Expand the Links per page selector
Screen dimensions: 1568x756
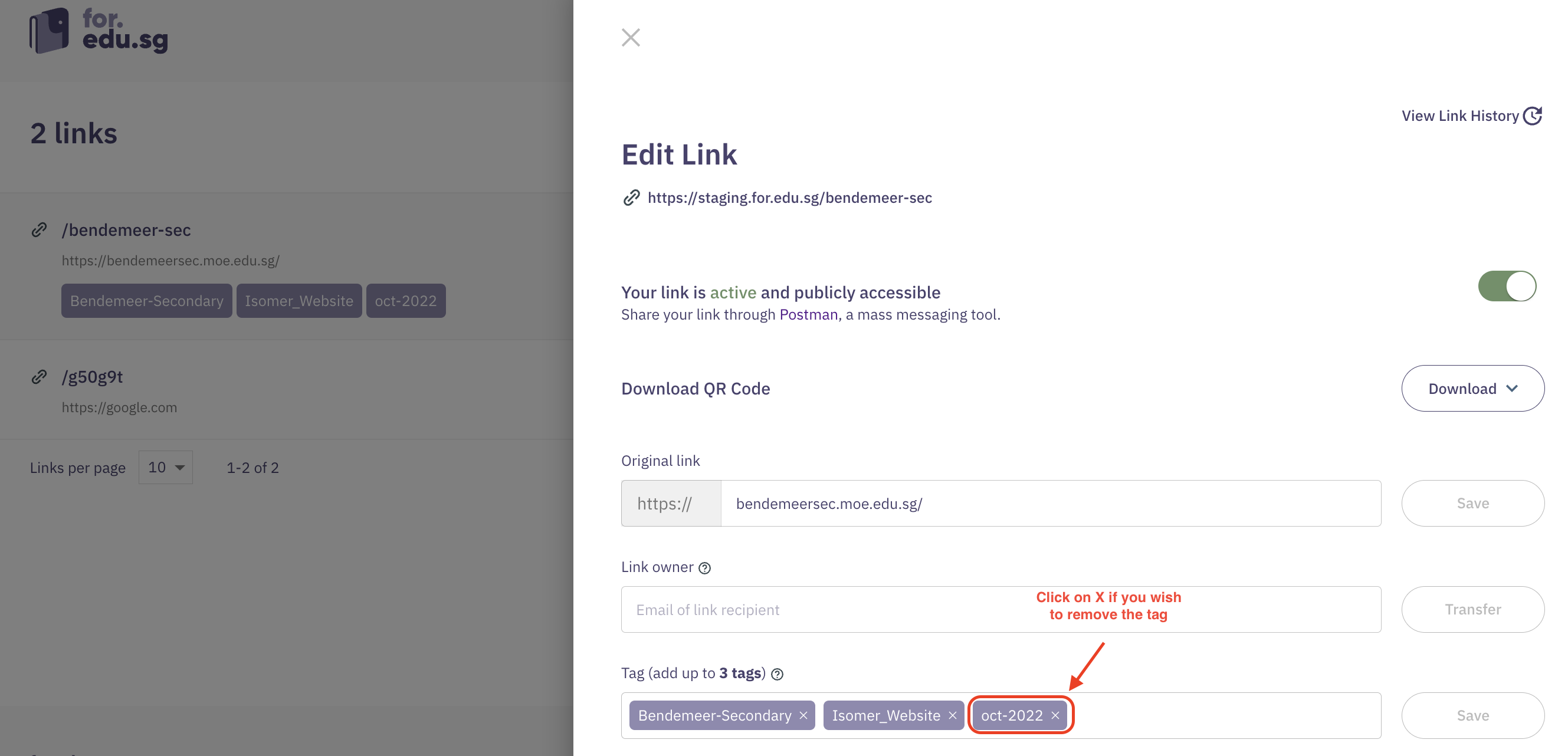tap(166, 468)
